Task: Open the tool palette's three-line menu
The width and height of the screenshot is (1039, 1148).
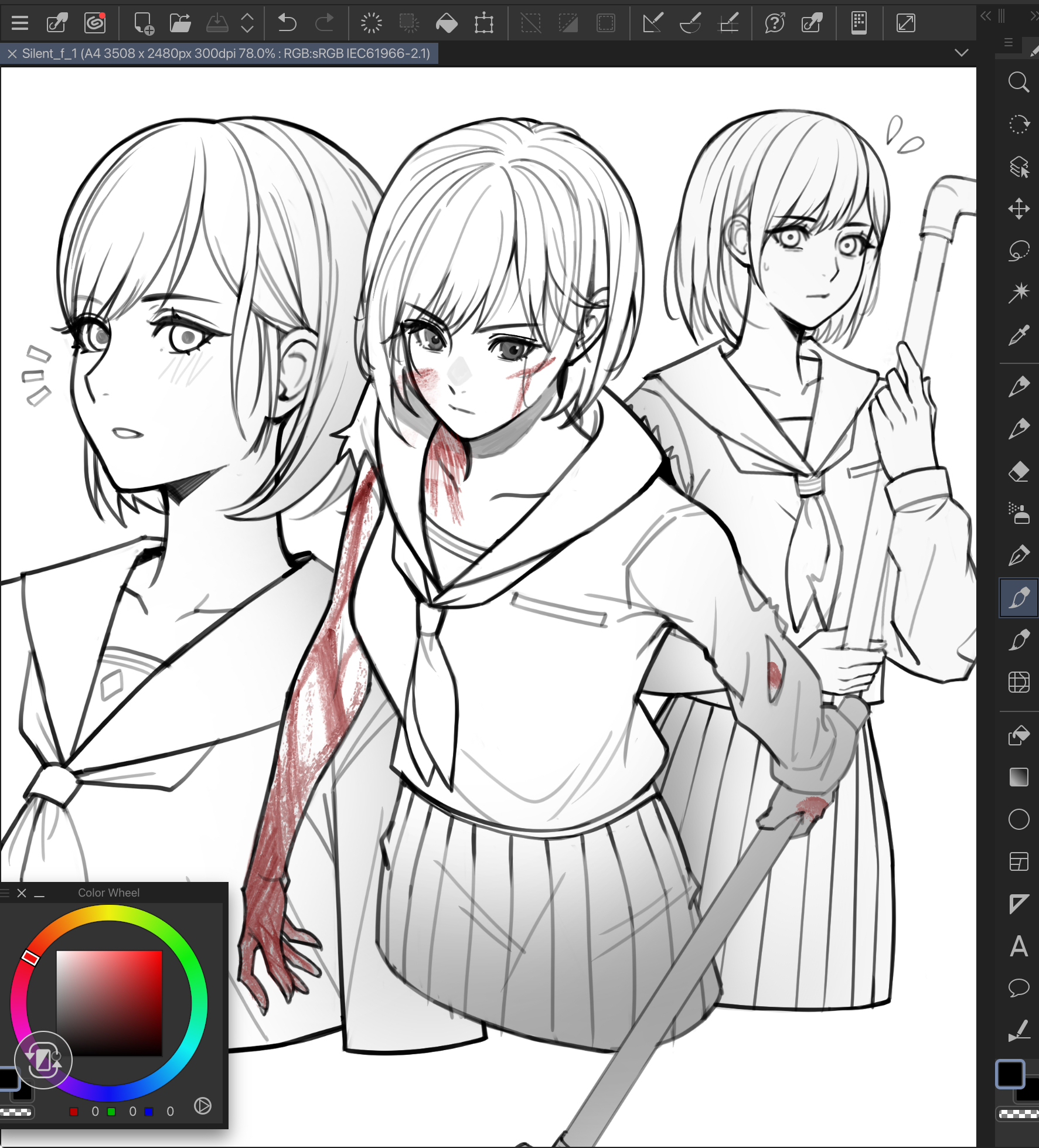Action: tap(1009, 42)
